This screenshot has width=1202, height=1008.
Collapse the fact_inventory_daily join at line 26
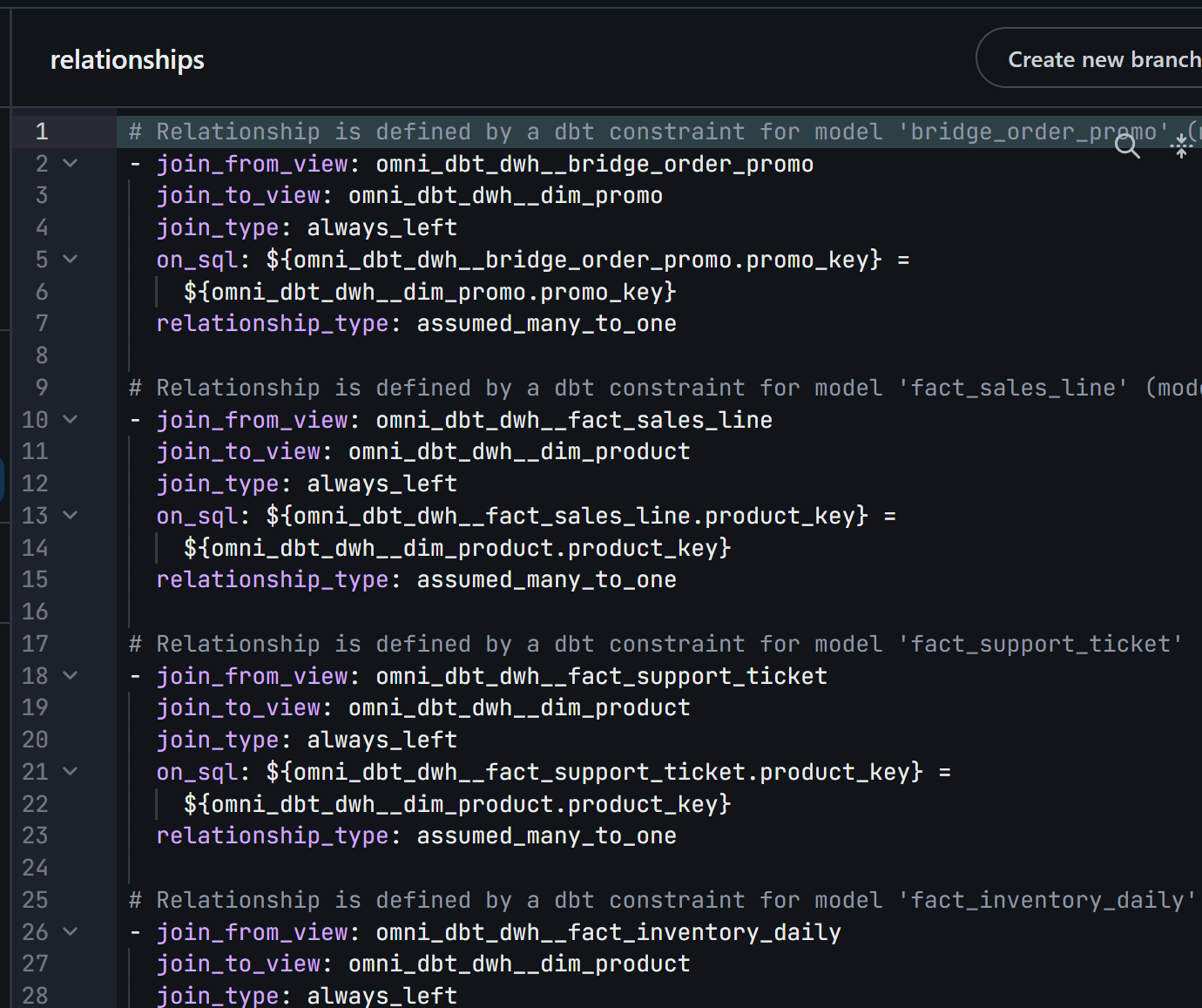click(71, 932)
